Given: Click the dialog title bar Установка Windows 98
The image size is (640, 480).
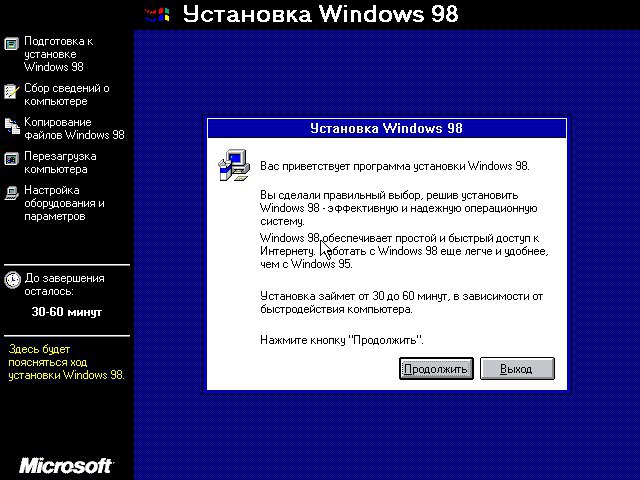Looking at the screenshot, I should pyautogui.click(x=387, y=128).
